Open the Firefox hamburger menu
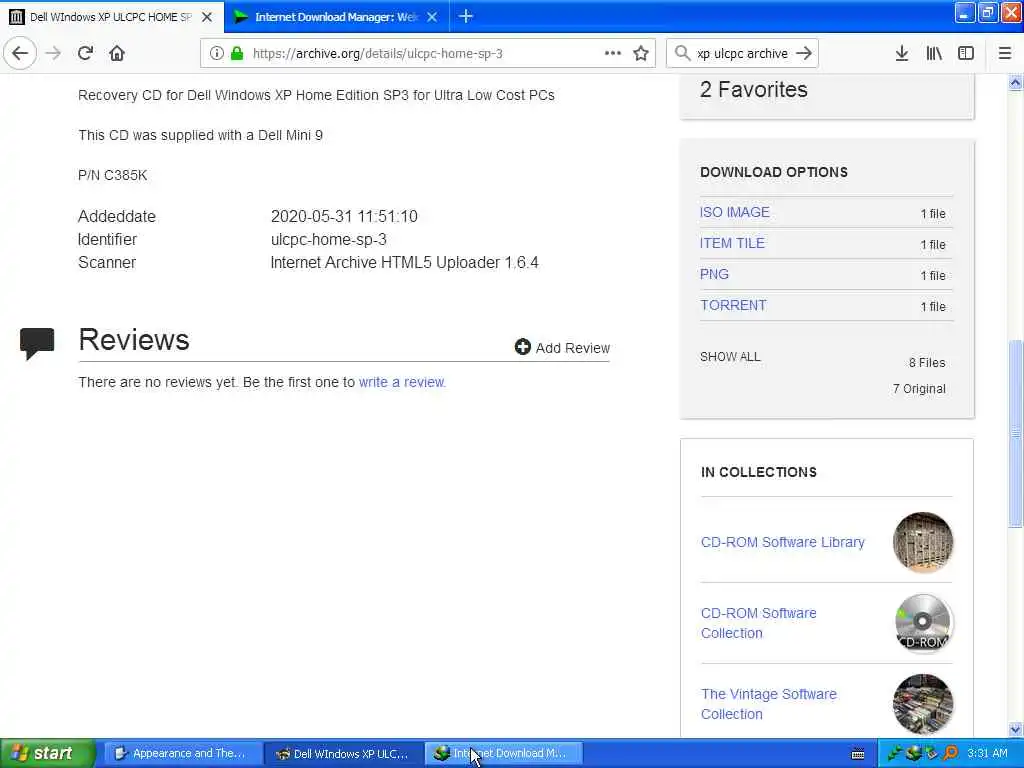 pos(1005,54)
